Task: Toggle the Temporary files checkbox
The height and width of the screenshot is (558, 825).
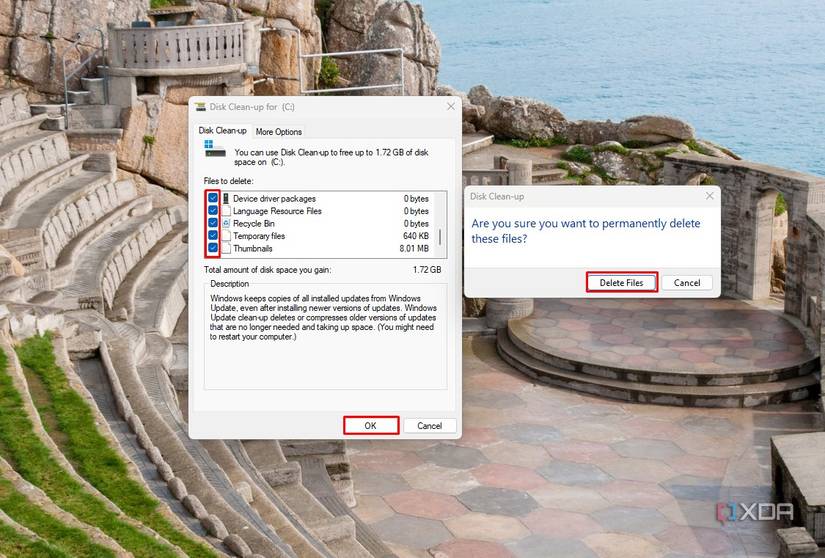Action: point(213,236)
